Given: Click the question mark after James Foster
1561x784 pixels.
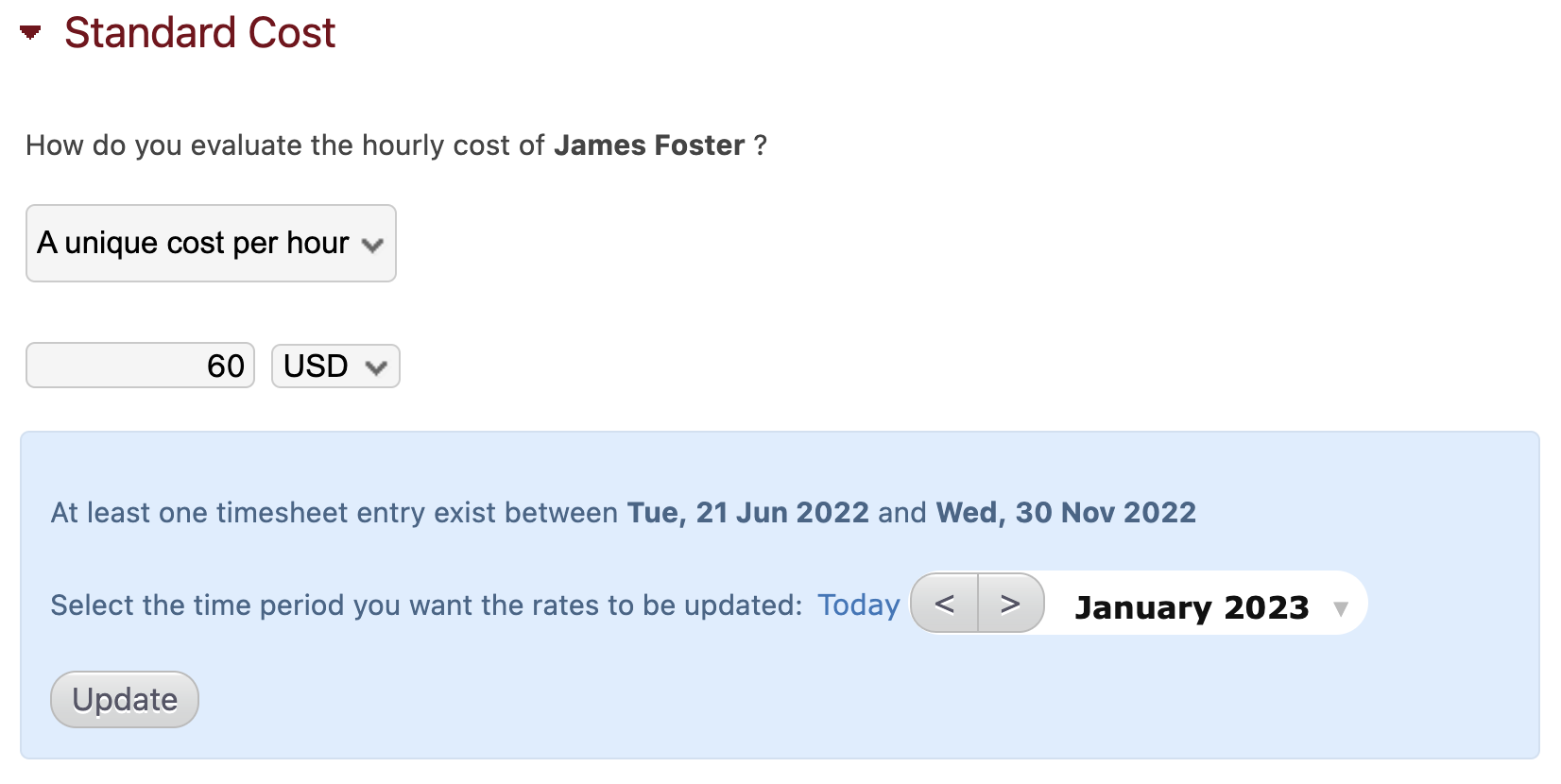Looking at the screenshot, I should (x=760, y=145).
